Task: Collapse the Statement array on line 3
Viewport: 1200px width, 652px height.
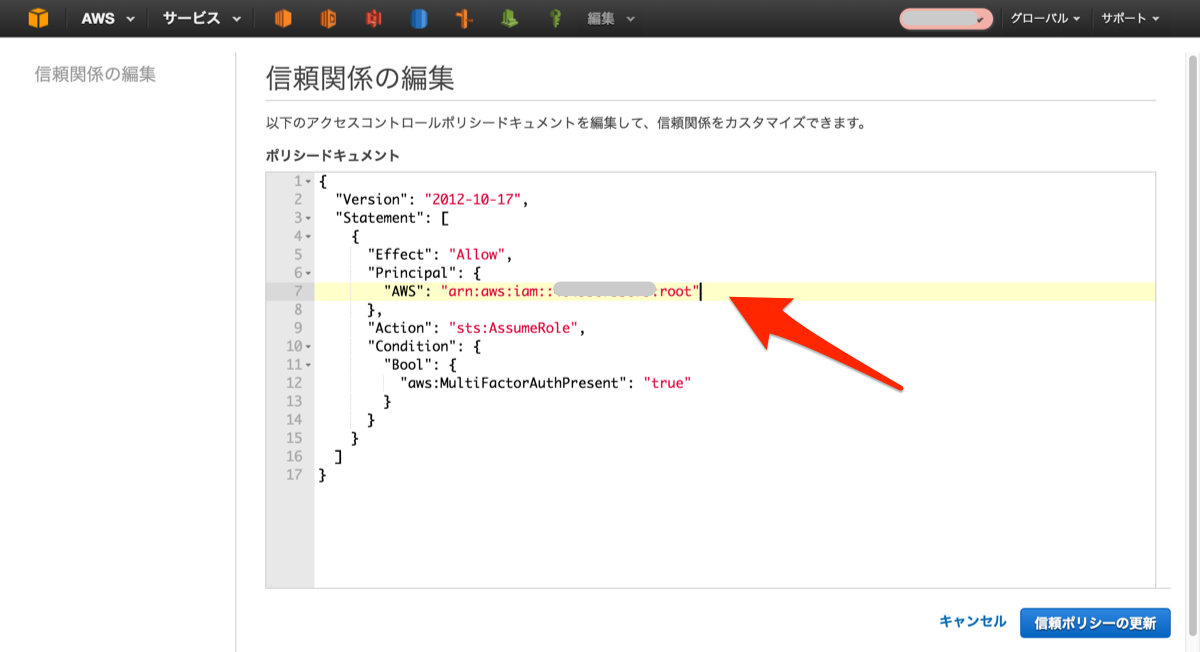Action: (308, 218)
